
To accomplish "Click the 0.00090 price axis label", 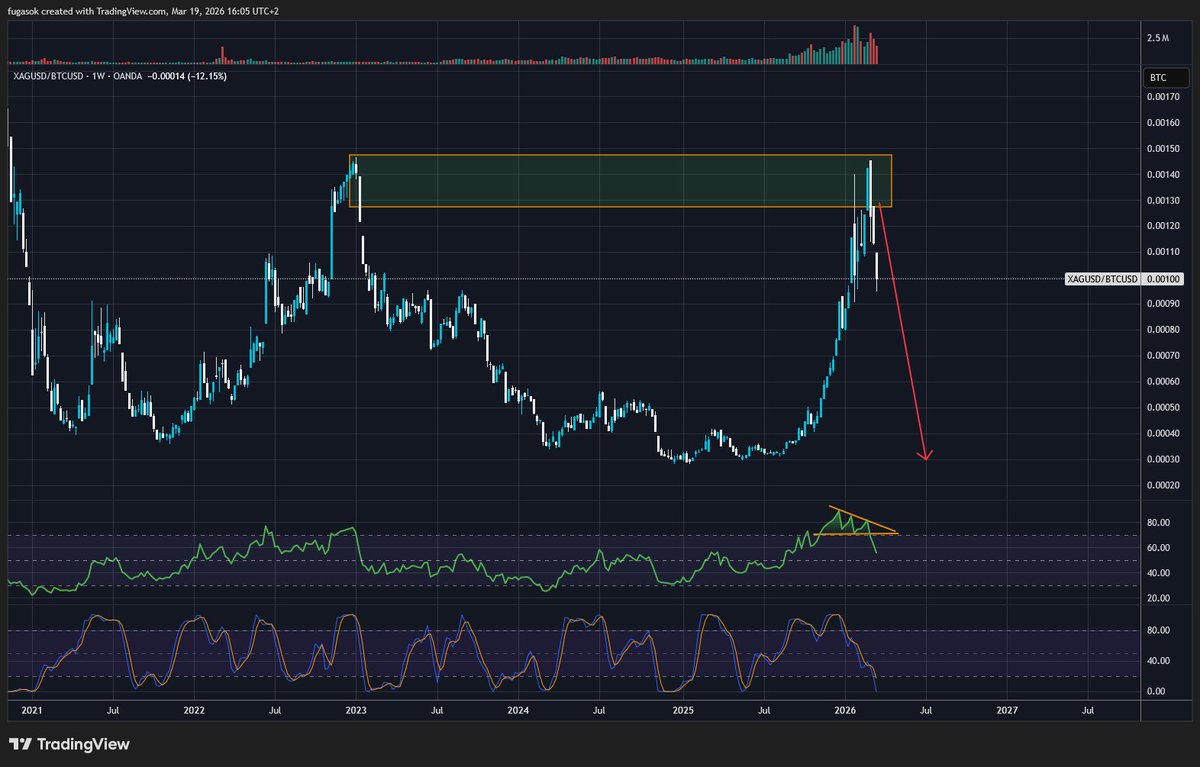I will click(x=1162, y=304).
